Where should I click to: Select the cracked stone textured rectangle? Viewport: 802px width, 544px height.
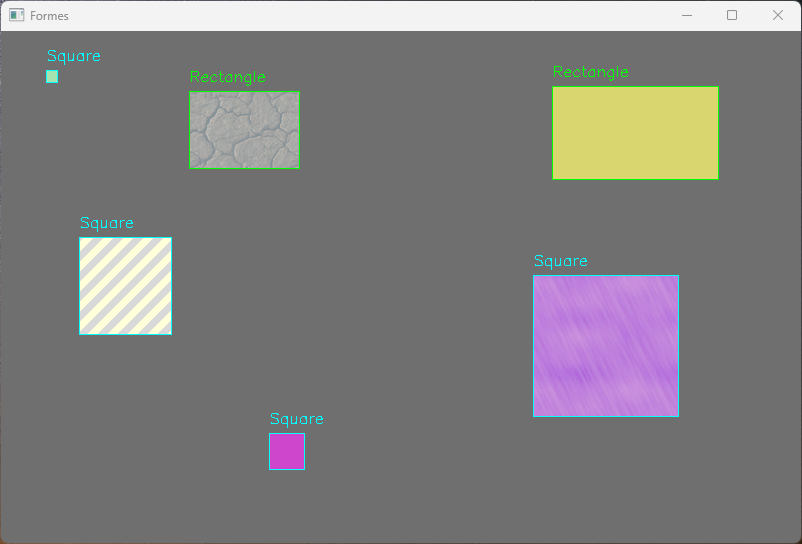pyautogui.click(x=244, y=130)
